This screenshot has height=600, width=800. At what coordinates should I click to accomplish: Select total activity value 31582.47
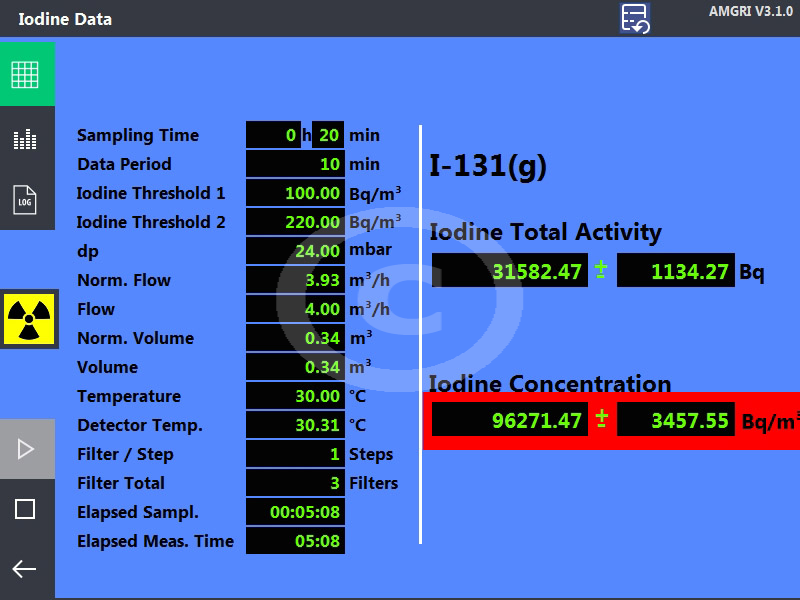click(510, 270)
